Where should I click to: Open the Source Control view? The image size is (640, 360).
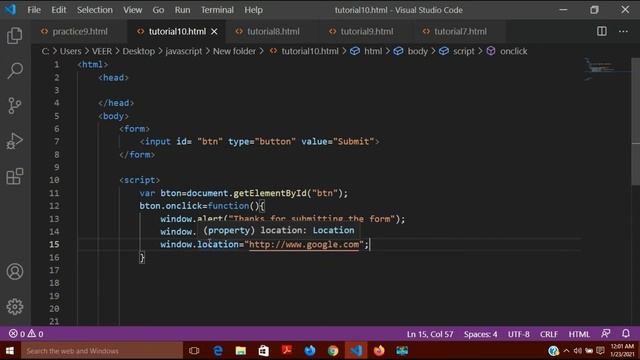(15, 105)
